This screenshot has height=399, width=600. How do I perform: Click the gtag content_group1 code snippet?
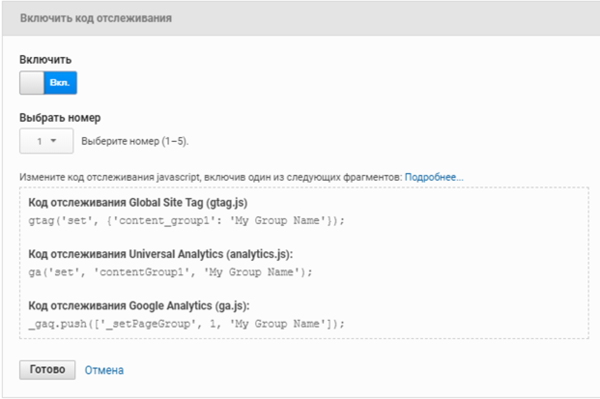pyautogui.click(x=186, y=221)
